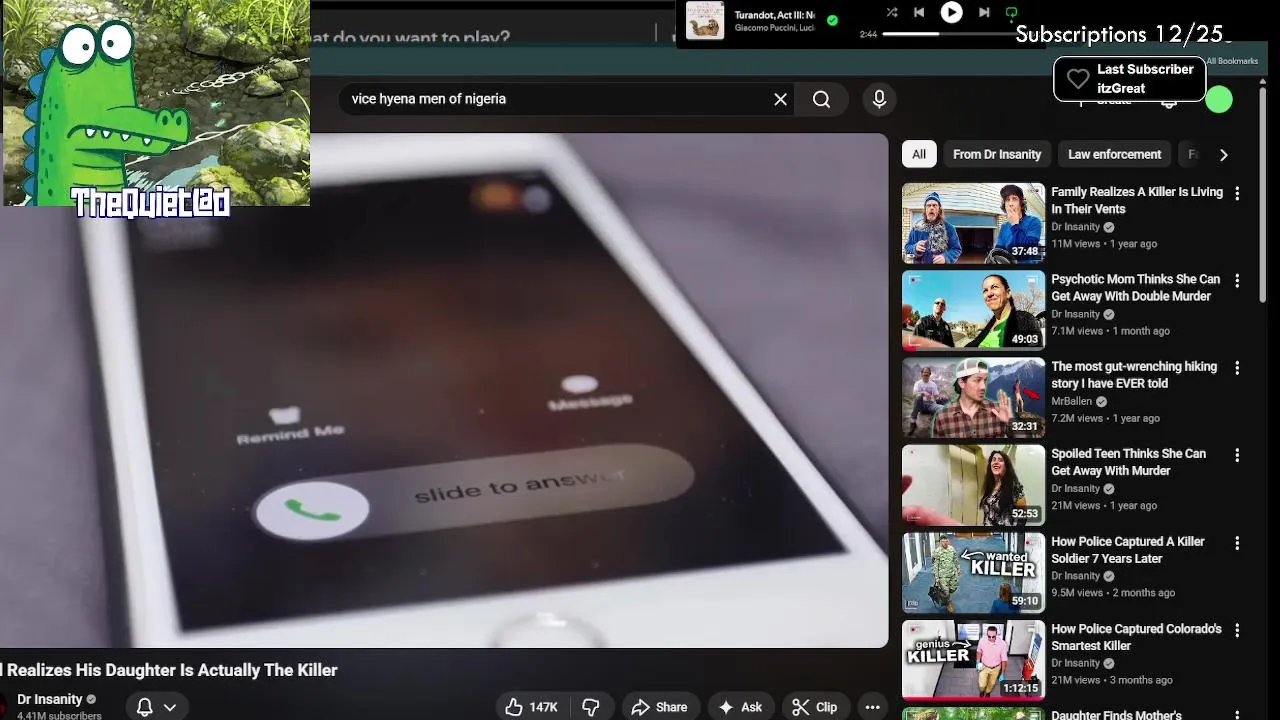1280x720 pixels.
Task: Like the video with 147K thumbs up
Action: [x=531, y=707]
